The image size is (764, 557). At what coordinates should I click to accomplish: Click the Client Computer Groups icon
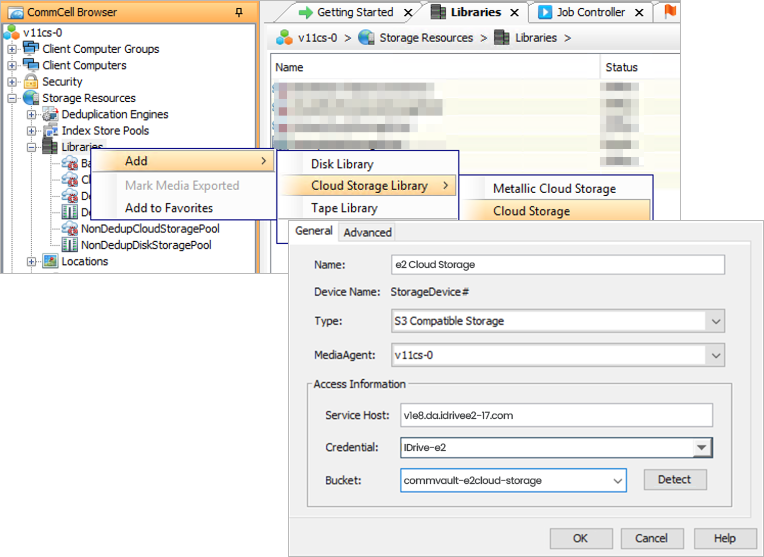point(31,49)
